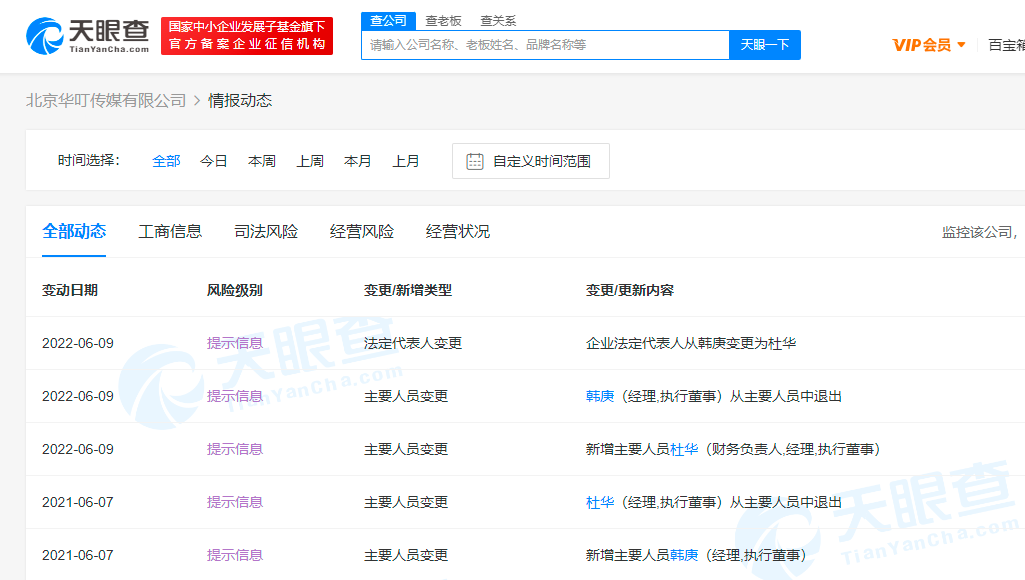Filter by 上月 time range
The width and height of the screenshot is (1025, 580).
(x=406, y=161)
